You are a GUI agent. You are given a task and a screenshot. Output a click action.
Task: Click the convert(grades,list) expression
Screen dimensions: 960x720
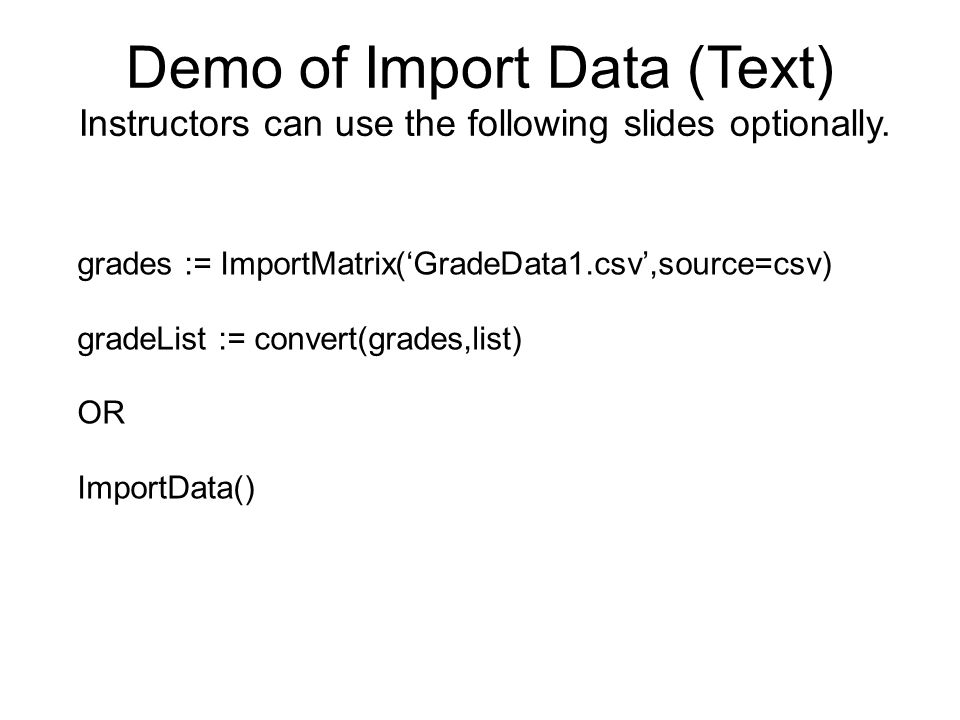[x=388, y=340]
